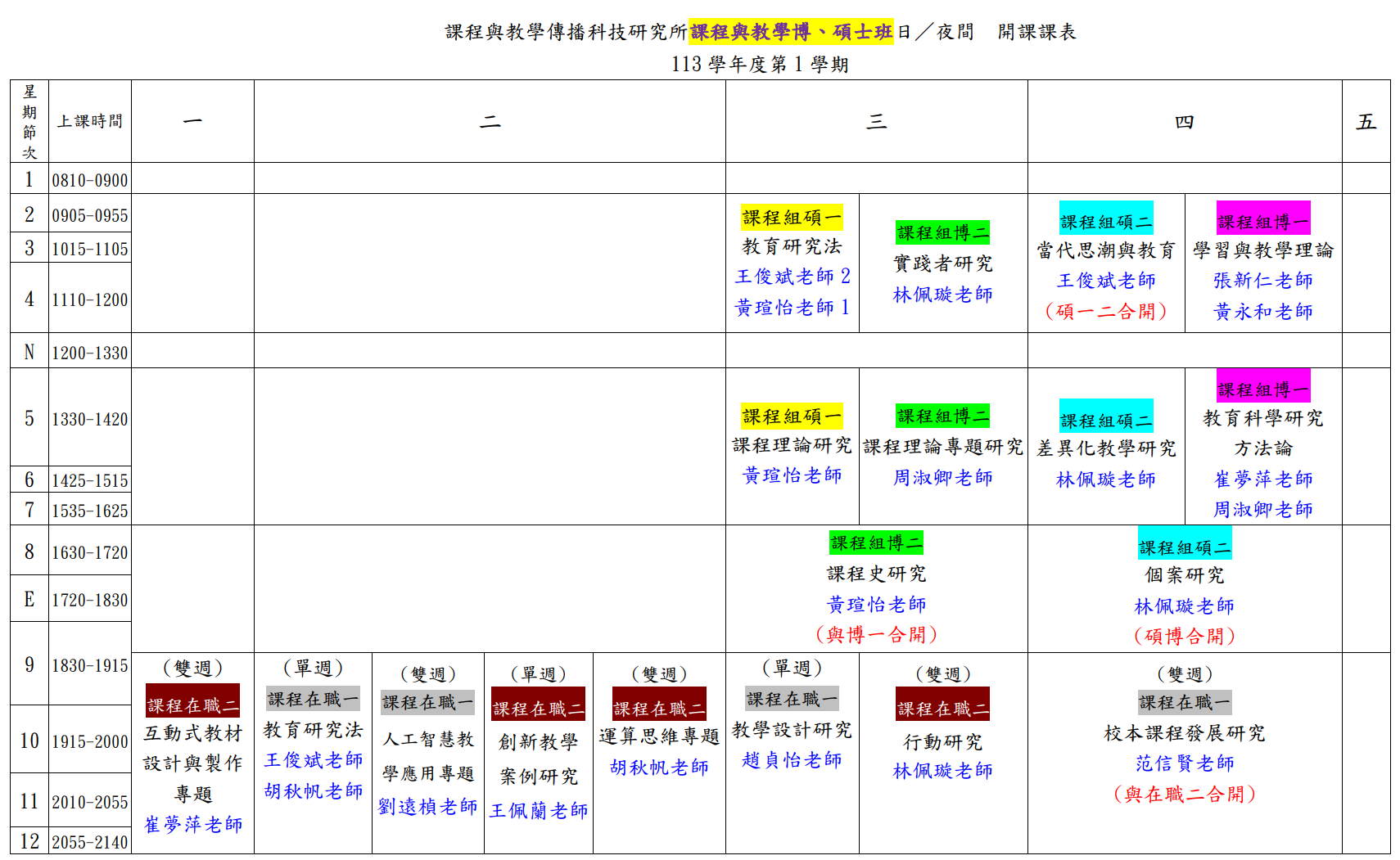Select the '星期節次' corner header cell

29,121
